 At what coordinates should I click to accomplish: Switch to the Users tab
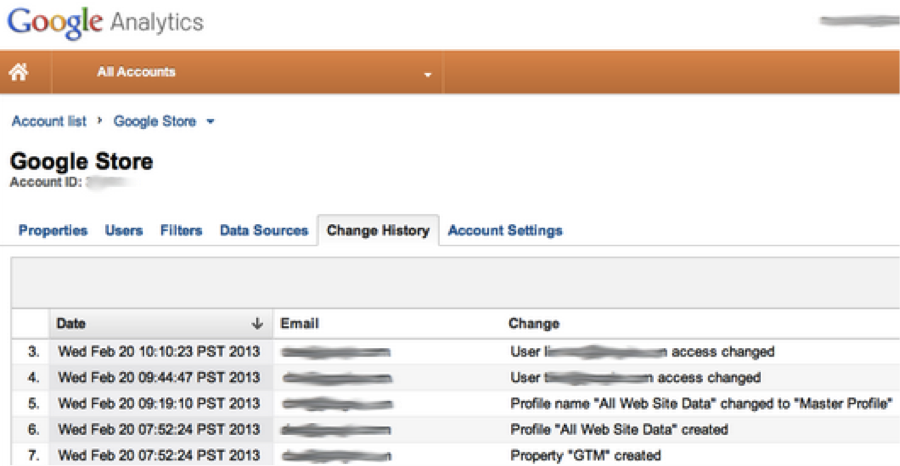click(x=124, y=231)
